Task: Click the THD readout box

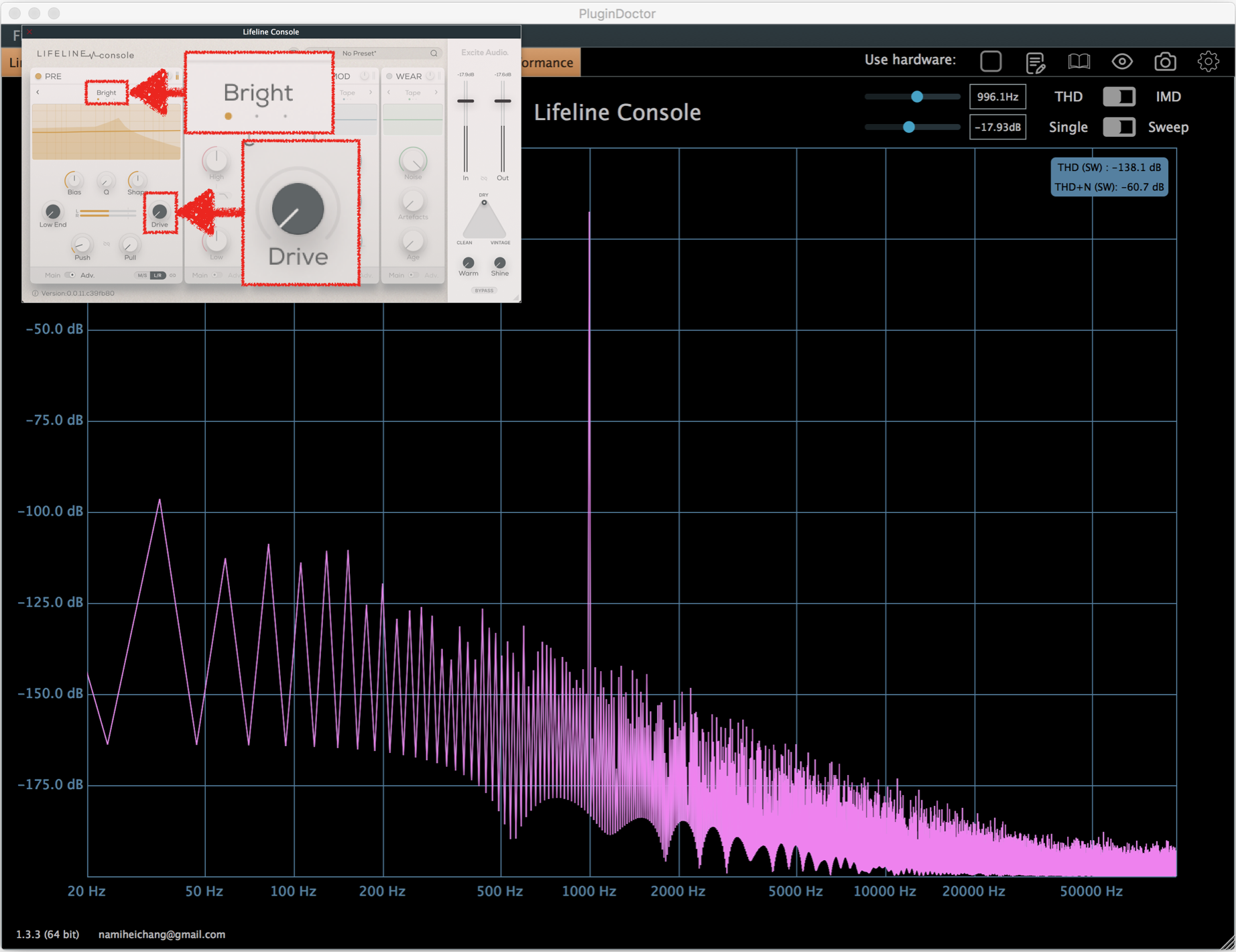Action: click(1109, 177)
